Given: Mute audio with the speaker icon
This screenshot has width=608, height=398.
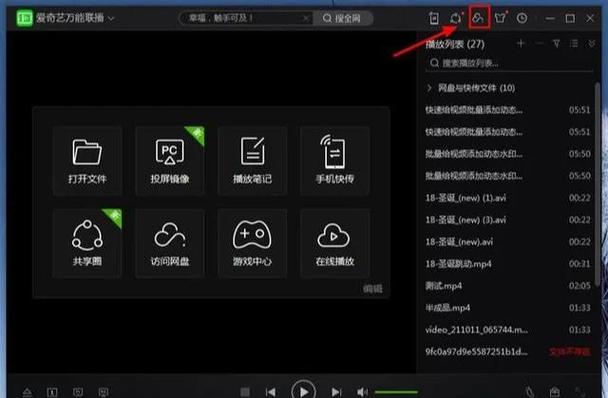Looking at the screenshot, I should tap(362, 392).
